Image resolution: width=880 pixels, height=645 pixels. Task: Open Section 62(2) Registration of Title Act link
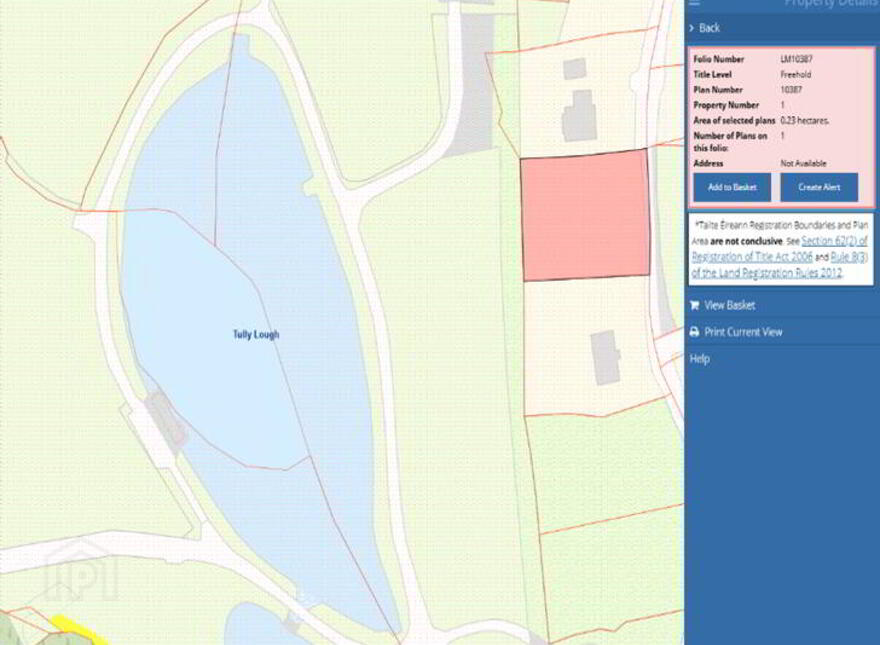coord(780,249)
